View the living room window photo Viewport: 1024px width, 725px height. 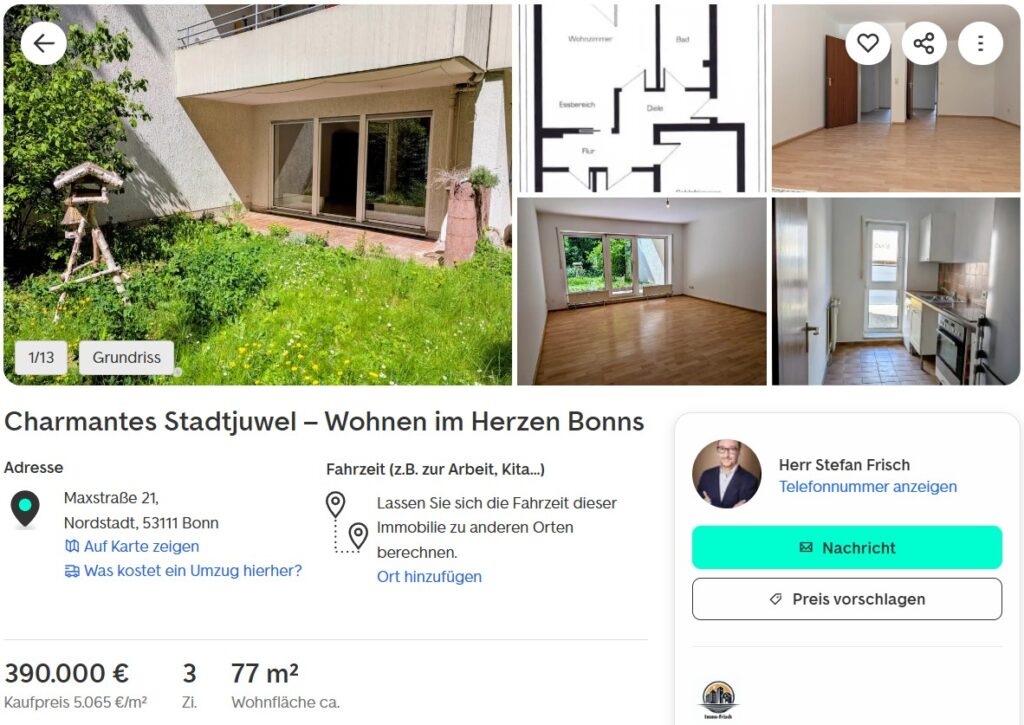click(x=642, y=291)
